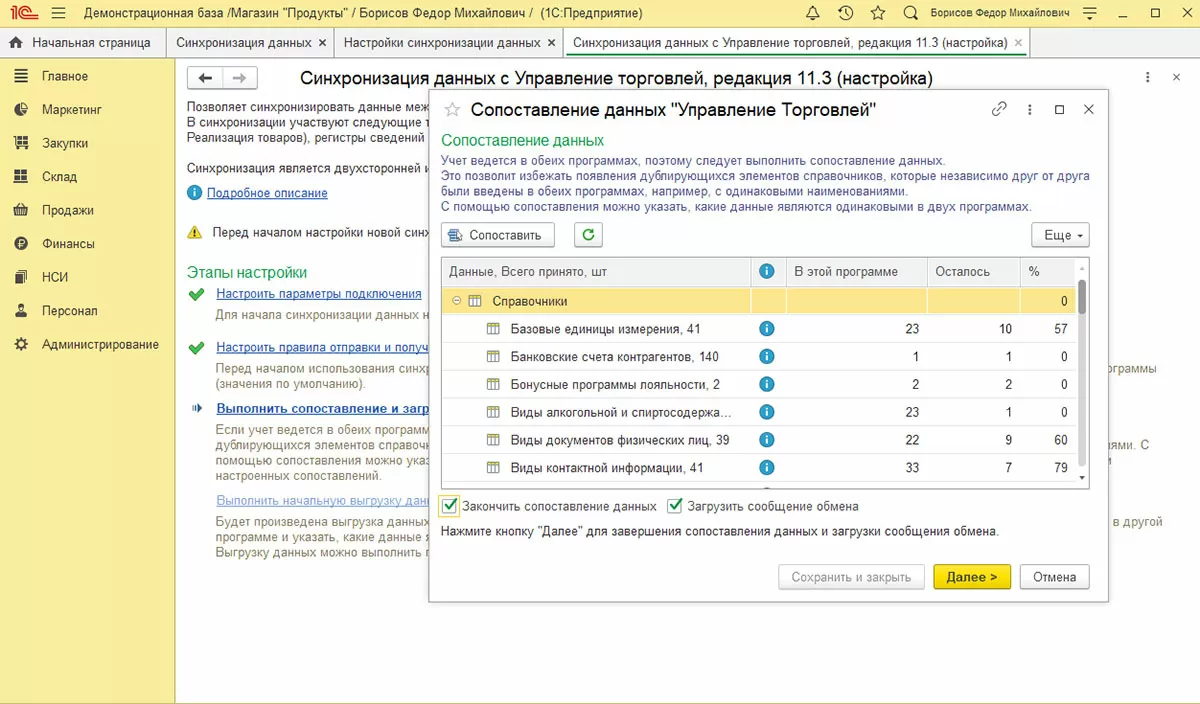
Task: Open the Еще dropdown menu
Action: pyautogui.click(x=1059, y=235)
